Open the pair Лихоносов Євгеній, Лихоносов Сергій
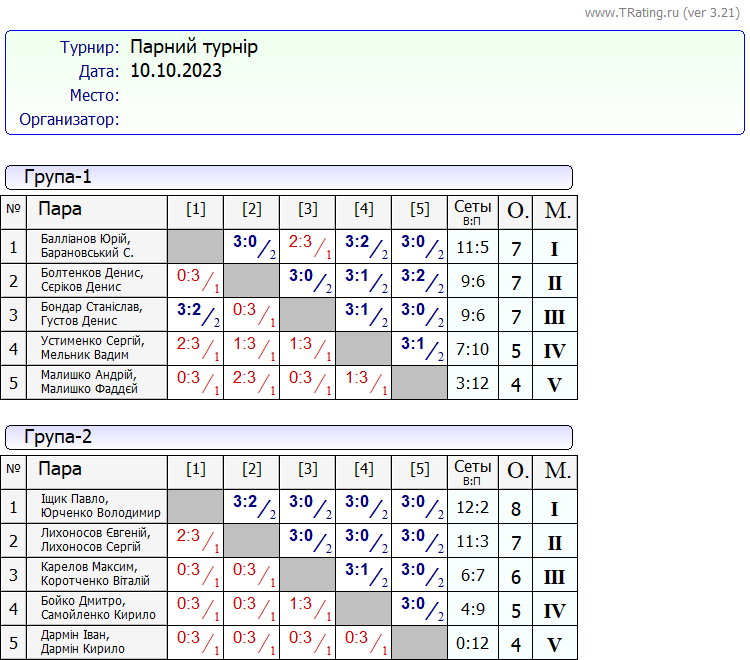This screenshot has width=750, height=660. pyautogui.click(x=96, y=540)
